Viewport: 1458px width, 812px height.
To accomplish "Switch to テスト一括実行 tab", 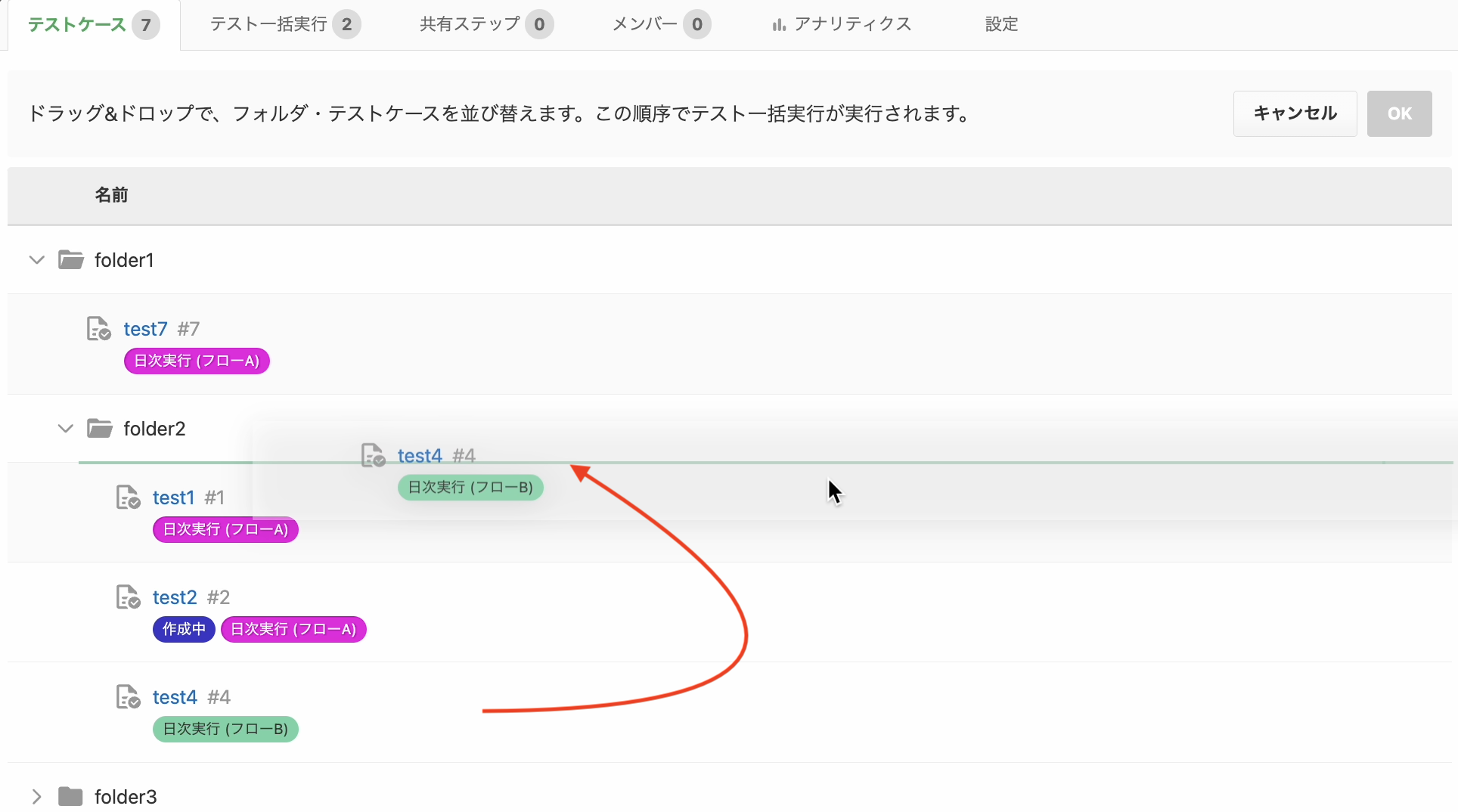I will tap(285, 25).
